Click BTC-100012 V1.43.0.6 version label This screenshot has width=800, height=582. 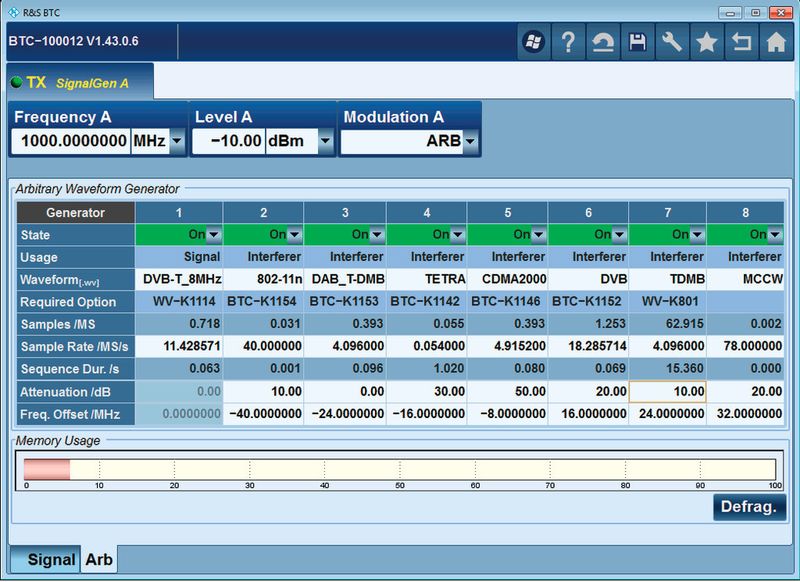(73, 41)
